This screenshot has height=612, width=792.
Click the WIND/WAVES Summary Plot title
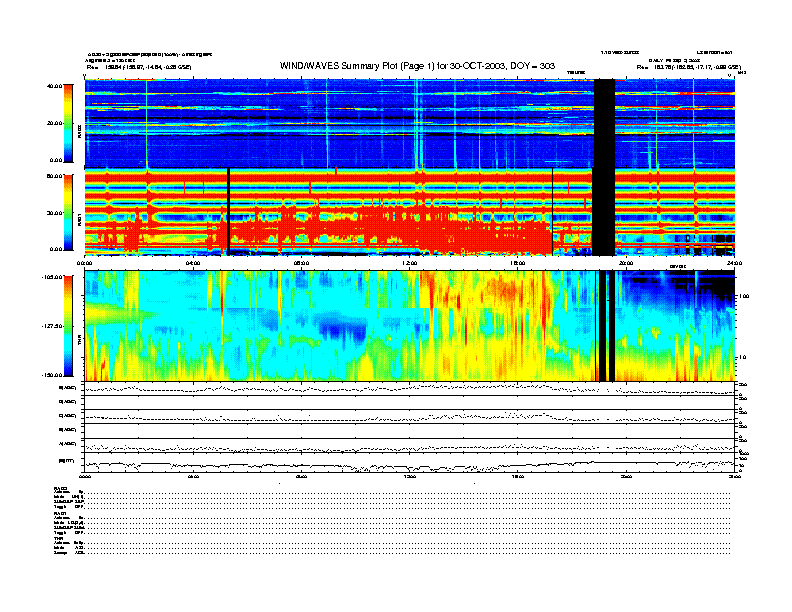(x=417, y=66)
